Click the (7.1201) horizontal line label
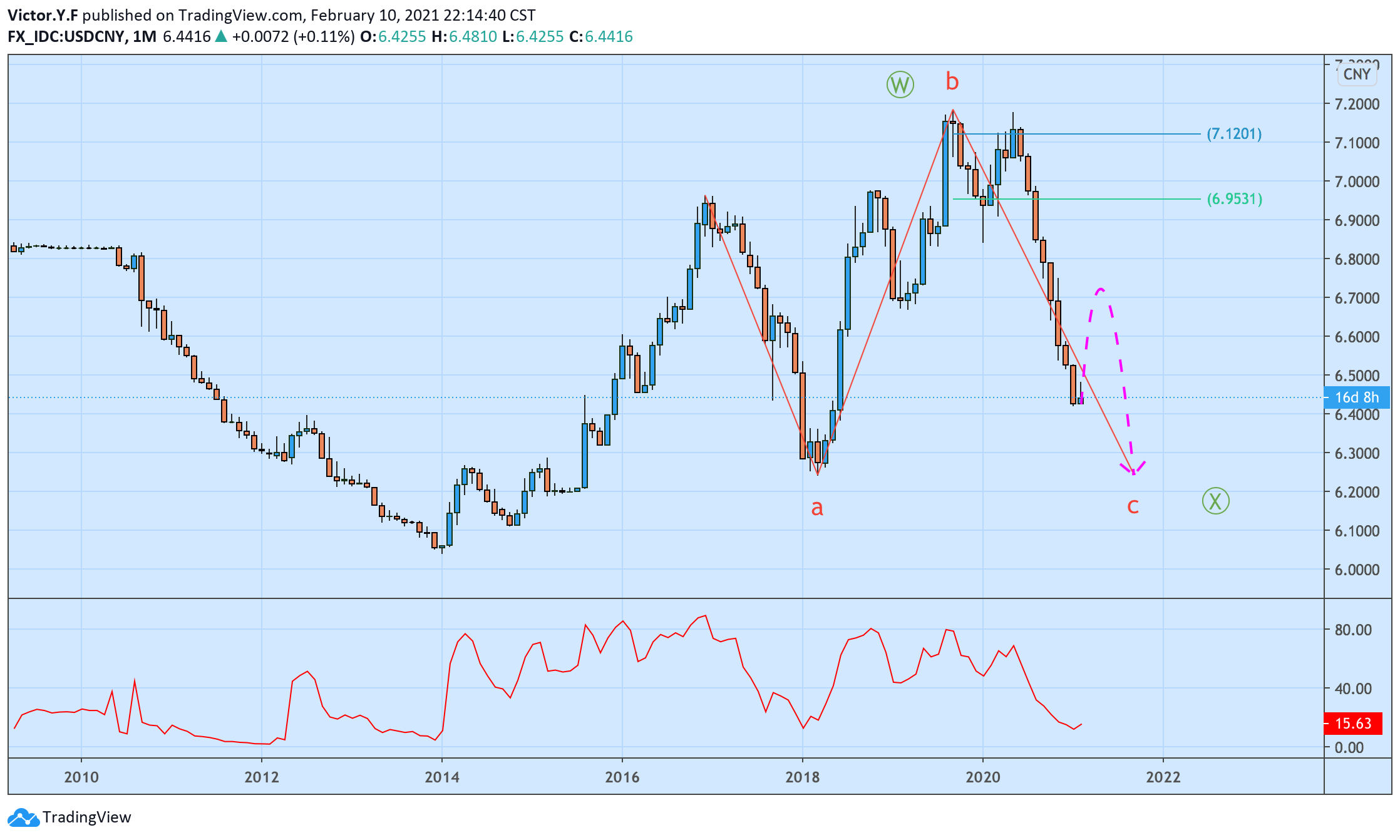Image resolution: width=1400 pixels, height=840 pixels. pos(1234,133)
